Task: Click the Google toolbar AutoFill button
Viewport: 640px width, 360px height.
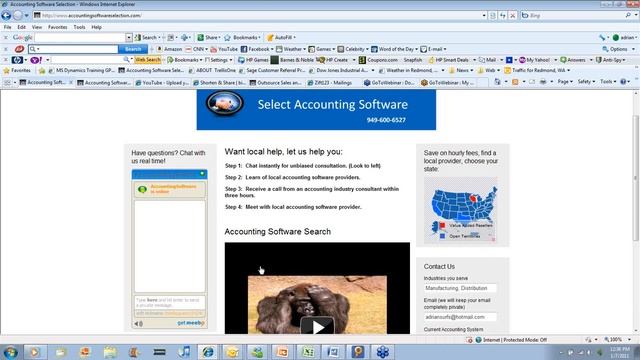Action: pos(281,38)
